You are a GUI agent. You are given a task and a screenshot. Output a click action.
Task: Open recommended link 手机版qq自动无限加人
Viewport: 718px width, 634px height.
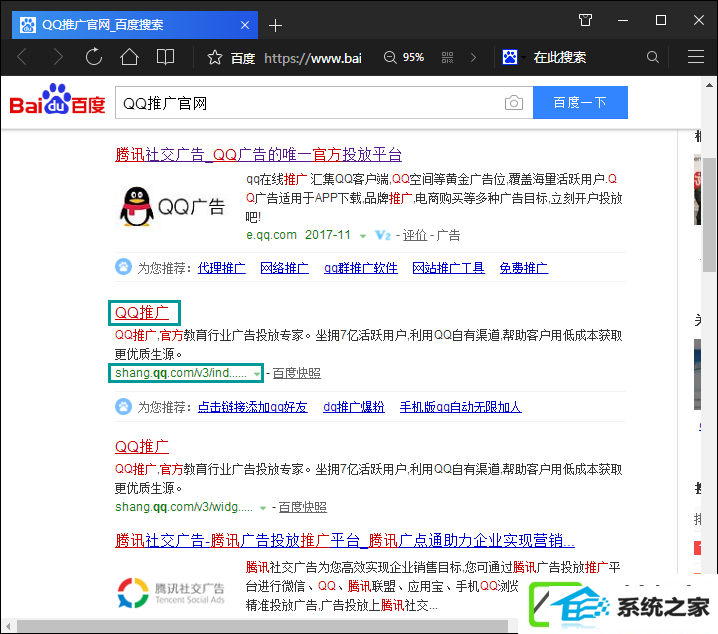coord(460,407)
